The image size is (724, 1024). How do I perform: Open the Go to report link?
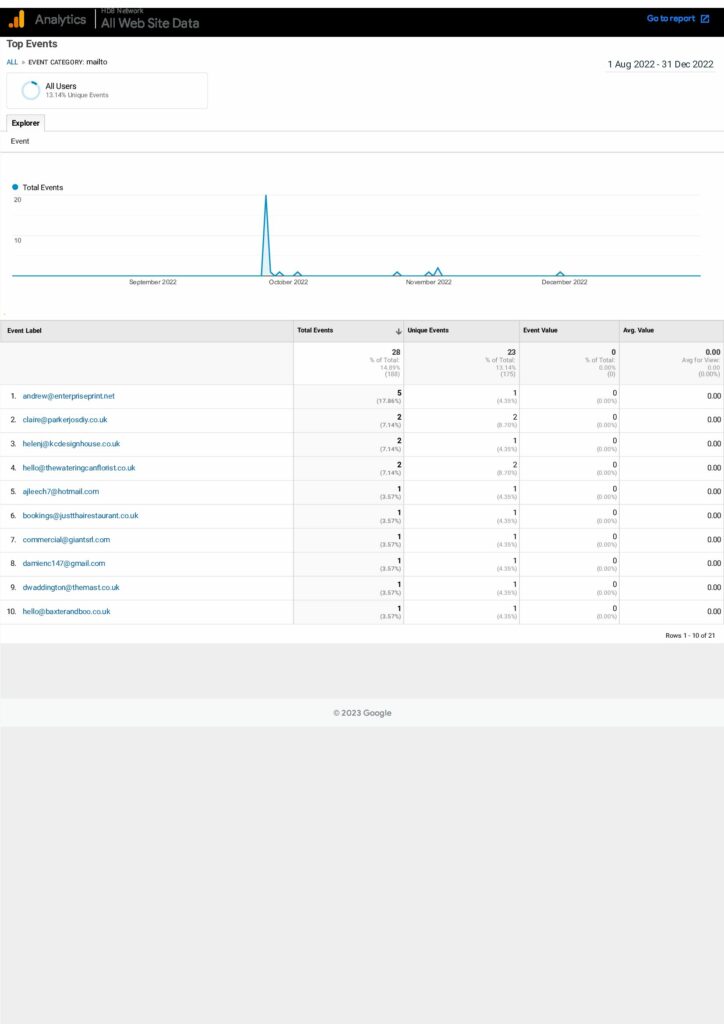pos(677,19)
